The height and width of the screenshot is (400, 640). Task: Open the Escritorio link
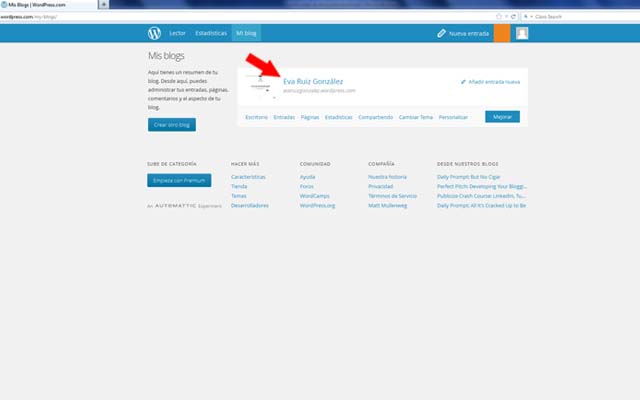pyautogui.click(x=256, y=117)
